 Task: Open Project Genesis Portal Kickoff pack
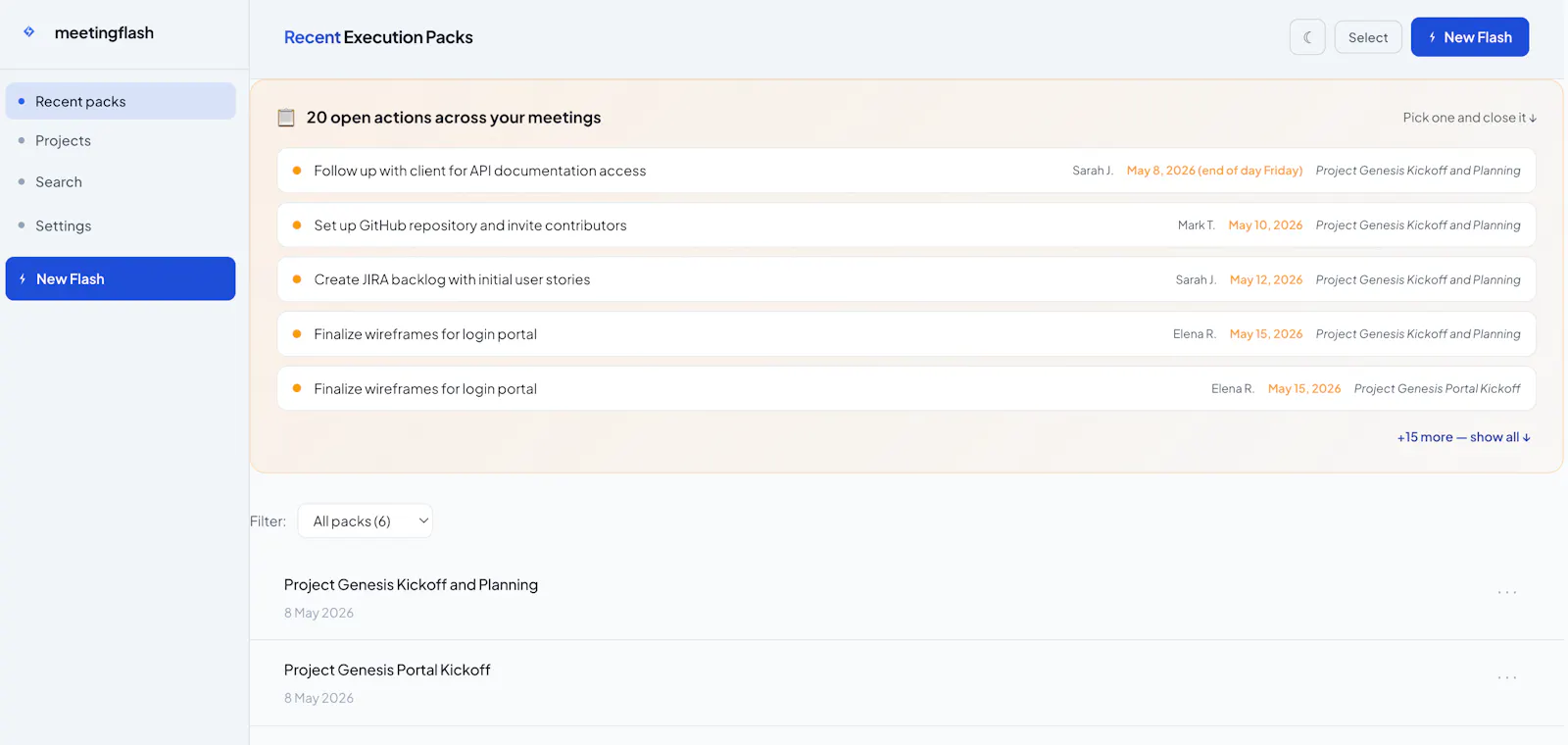[x=387, y=670]
